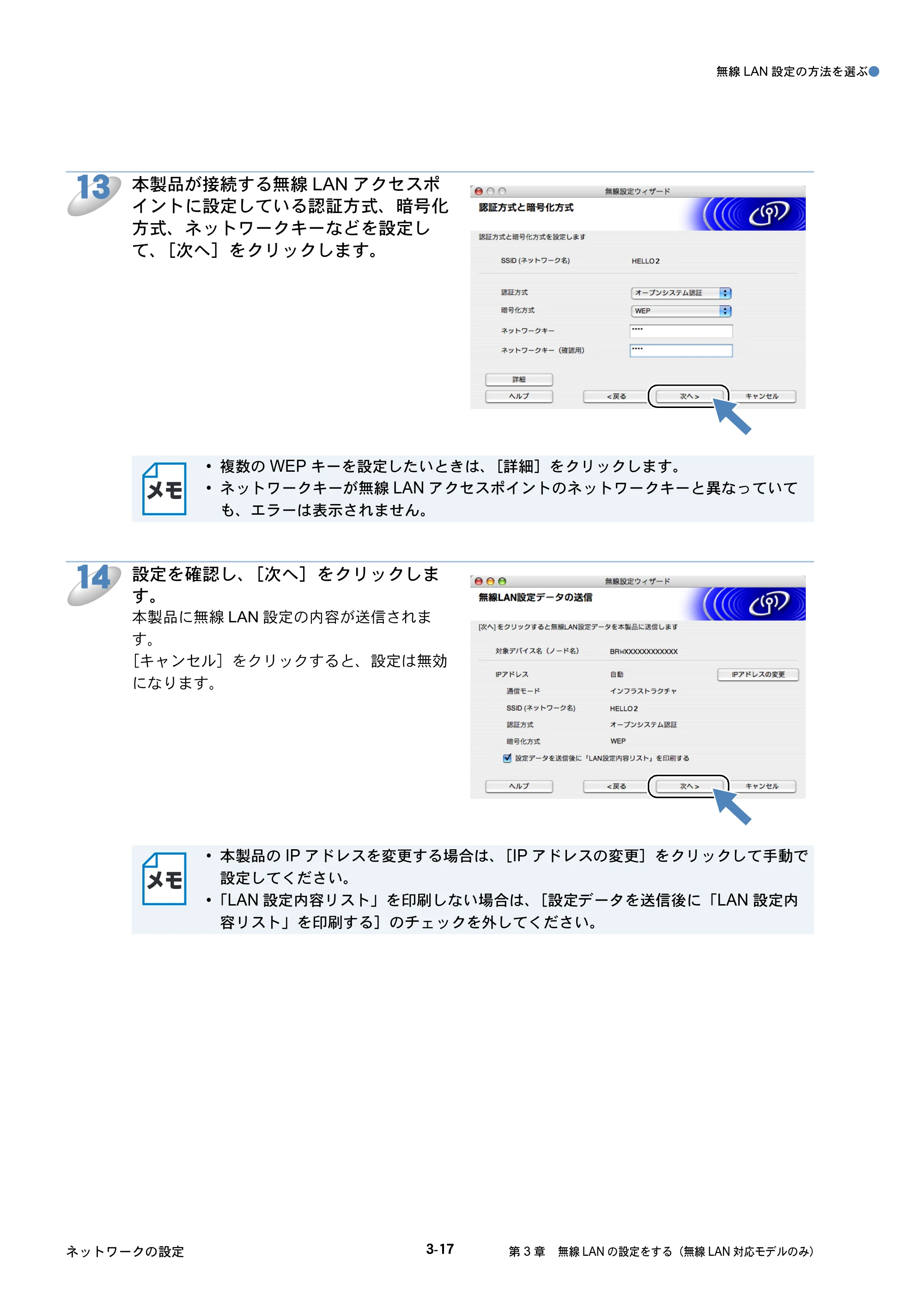
Task: Click ヘルプ in the 認証方式と暗号化方式 dialog
Action: (x=519, y=396)
